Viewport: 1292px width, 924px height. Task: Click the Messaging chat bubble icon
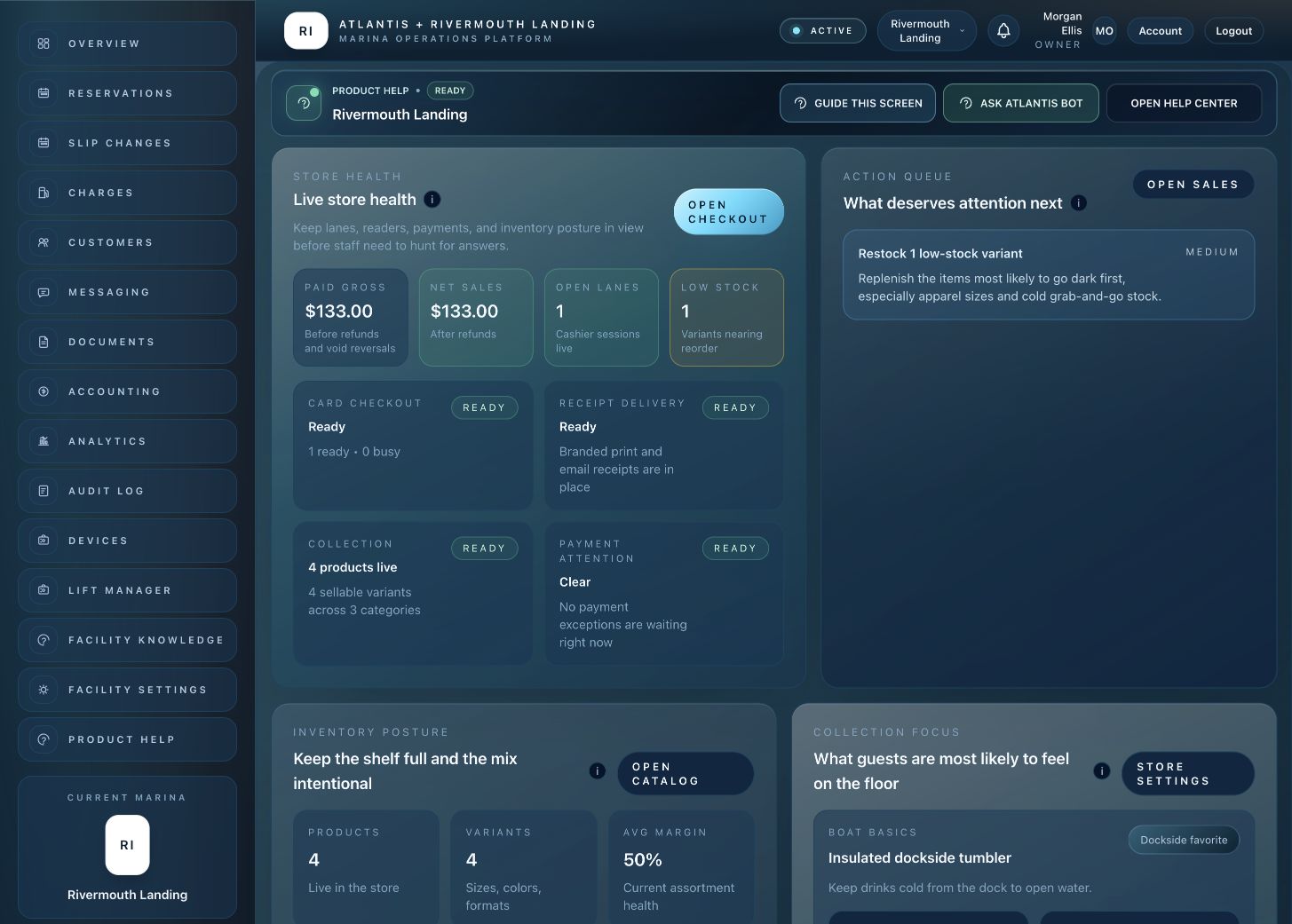point(44,292)
